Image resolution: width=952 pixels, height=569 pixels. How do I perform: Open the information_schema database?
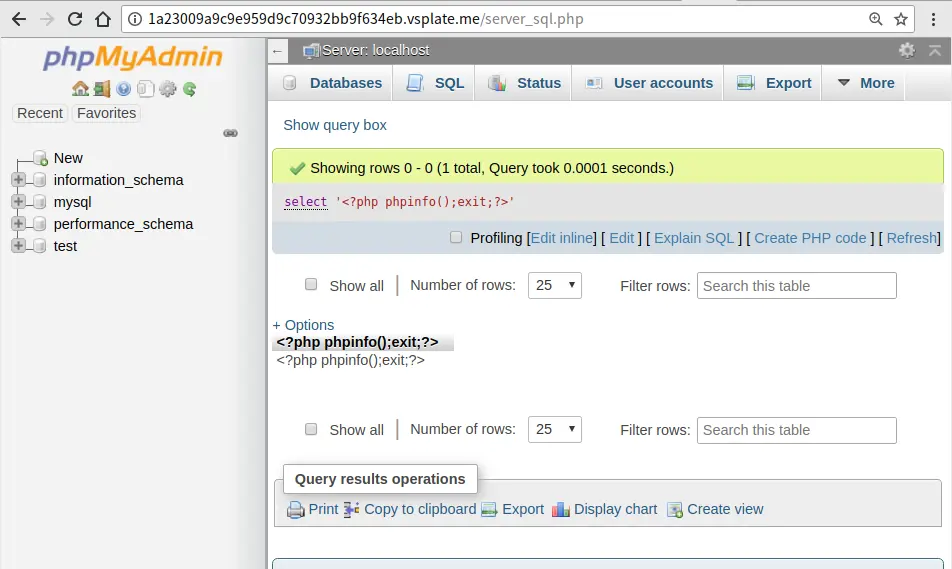118,180
